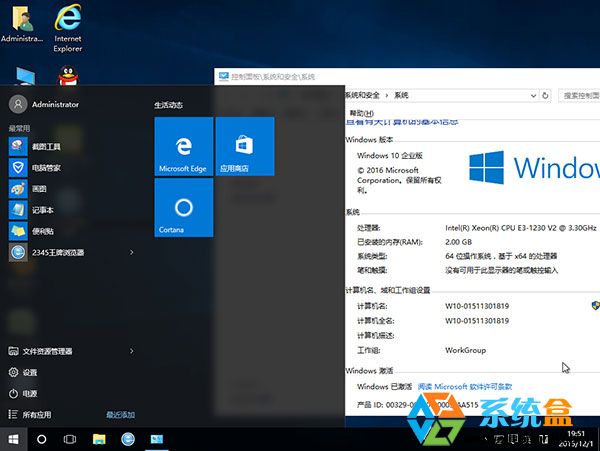Show 所有应用 all apps list
The image size is (600, 451).
[30, 415]
